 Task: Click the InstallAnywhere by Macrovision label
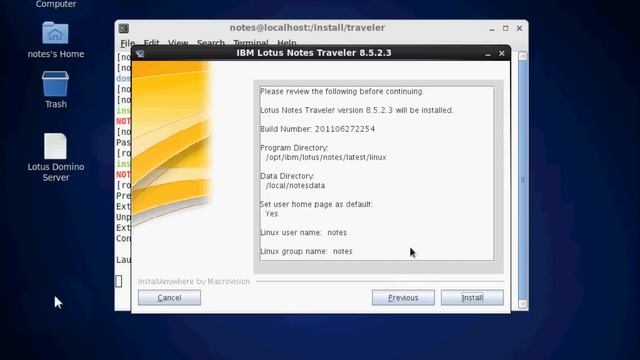point(193,282)
